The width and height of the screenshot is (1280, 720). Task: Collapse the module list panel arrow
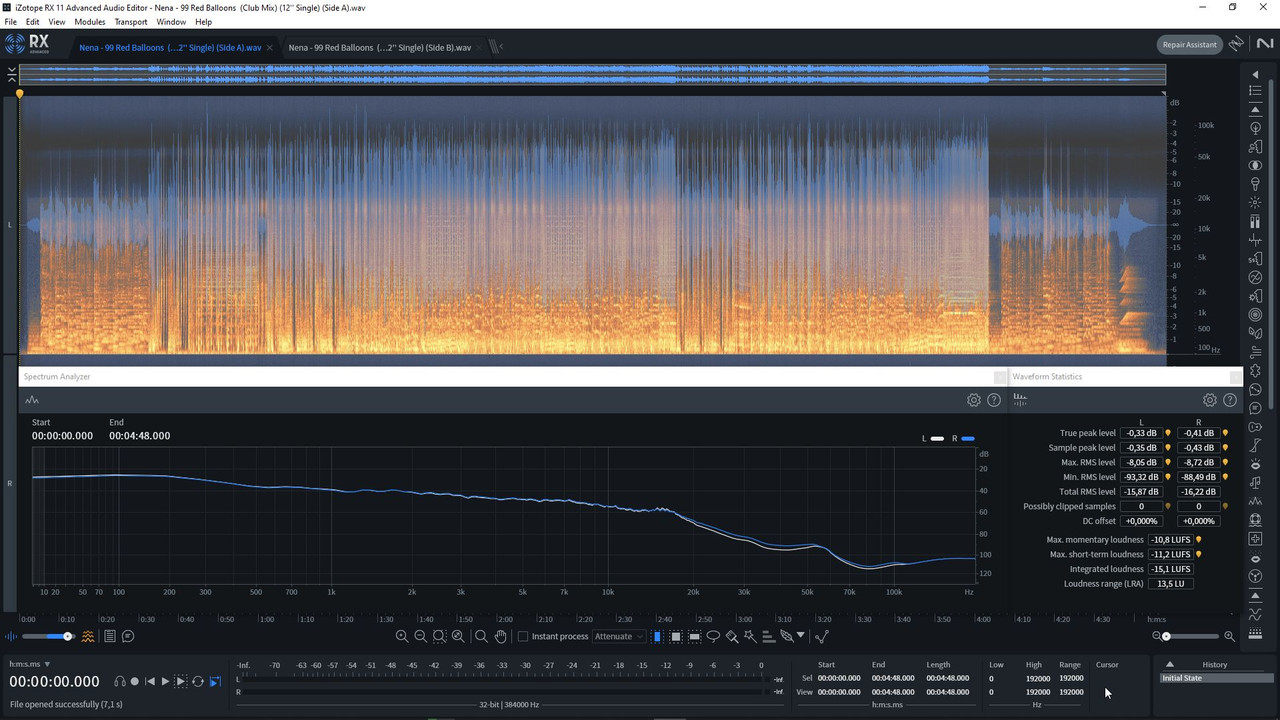1255,74
